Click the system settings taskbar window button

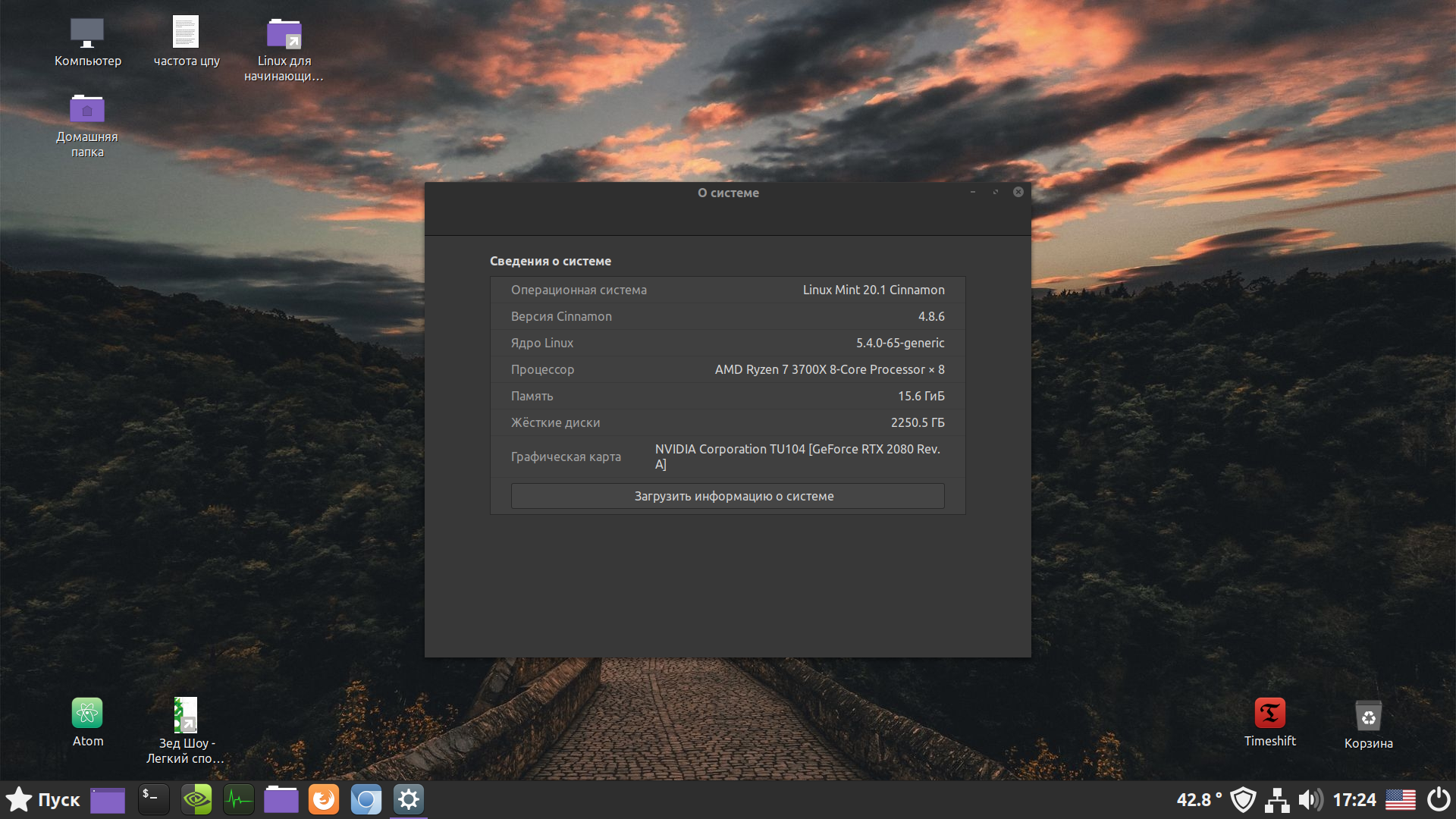click(x=409, y=799)
